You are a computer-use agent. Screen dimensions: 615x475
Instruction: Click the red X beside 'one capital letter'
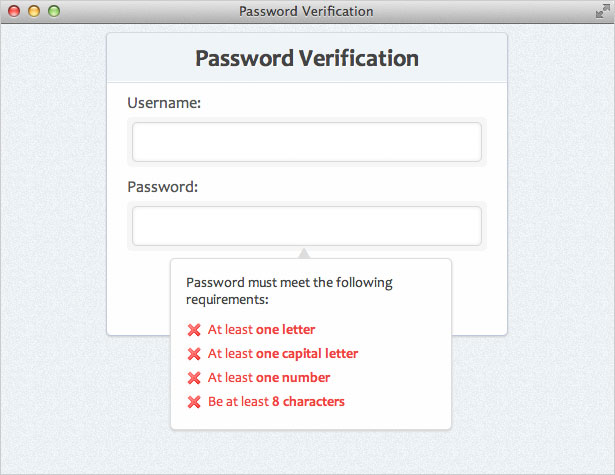click(194, 353)
